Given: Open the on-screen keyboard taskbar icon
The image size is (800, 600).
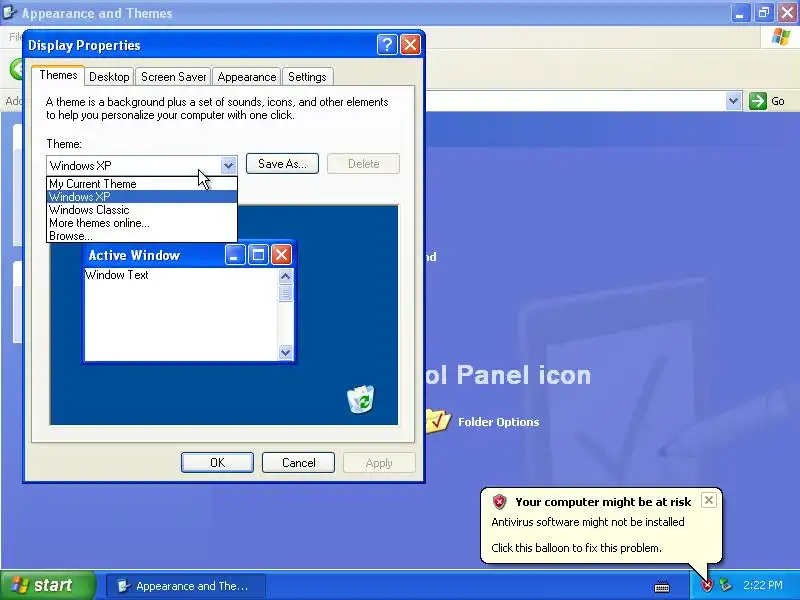Looking at the screenshot, I should point(662,587).
